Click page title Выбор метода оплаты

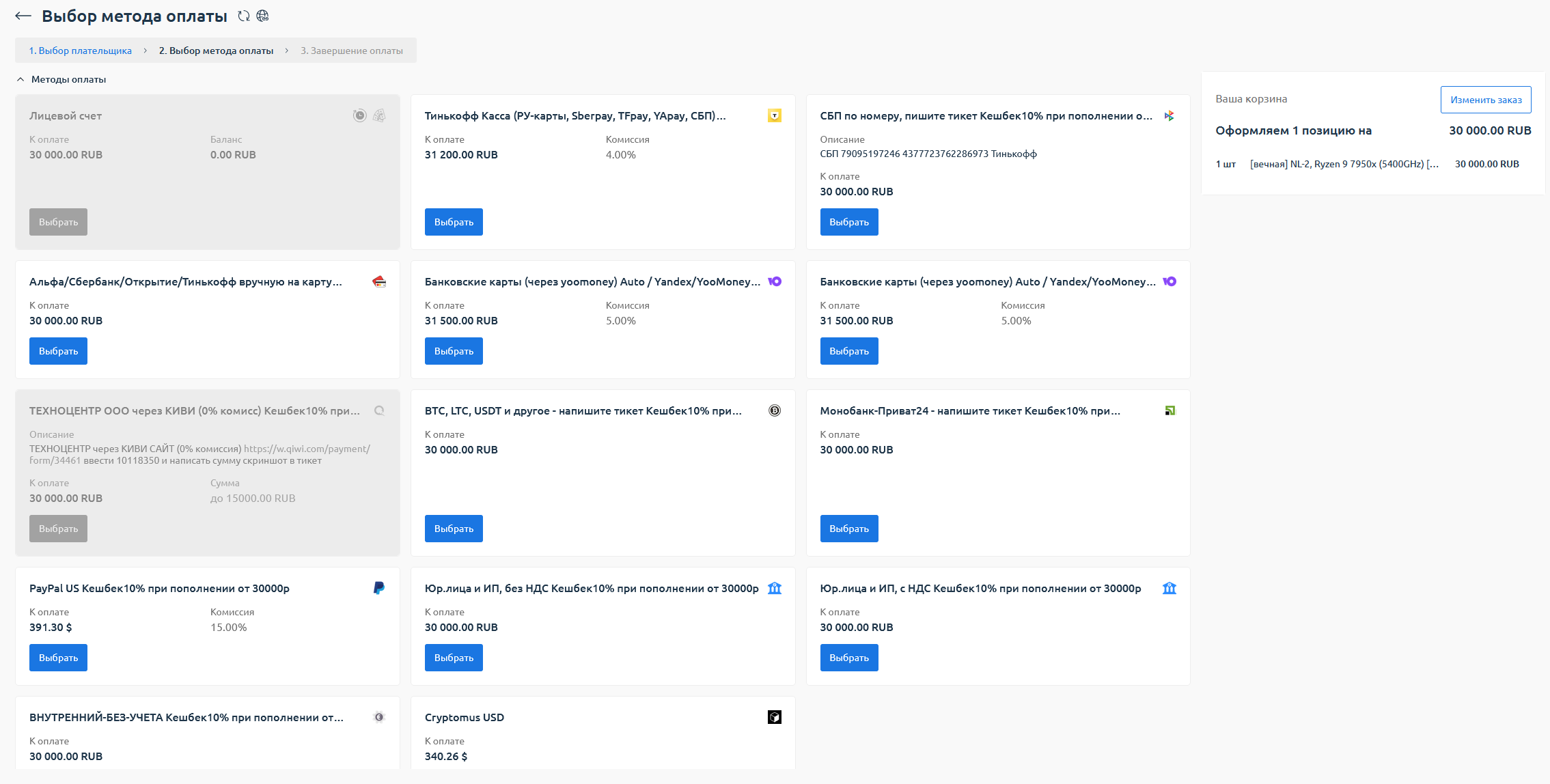(x=134, y=16)
